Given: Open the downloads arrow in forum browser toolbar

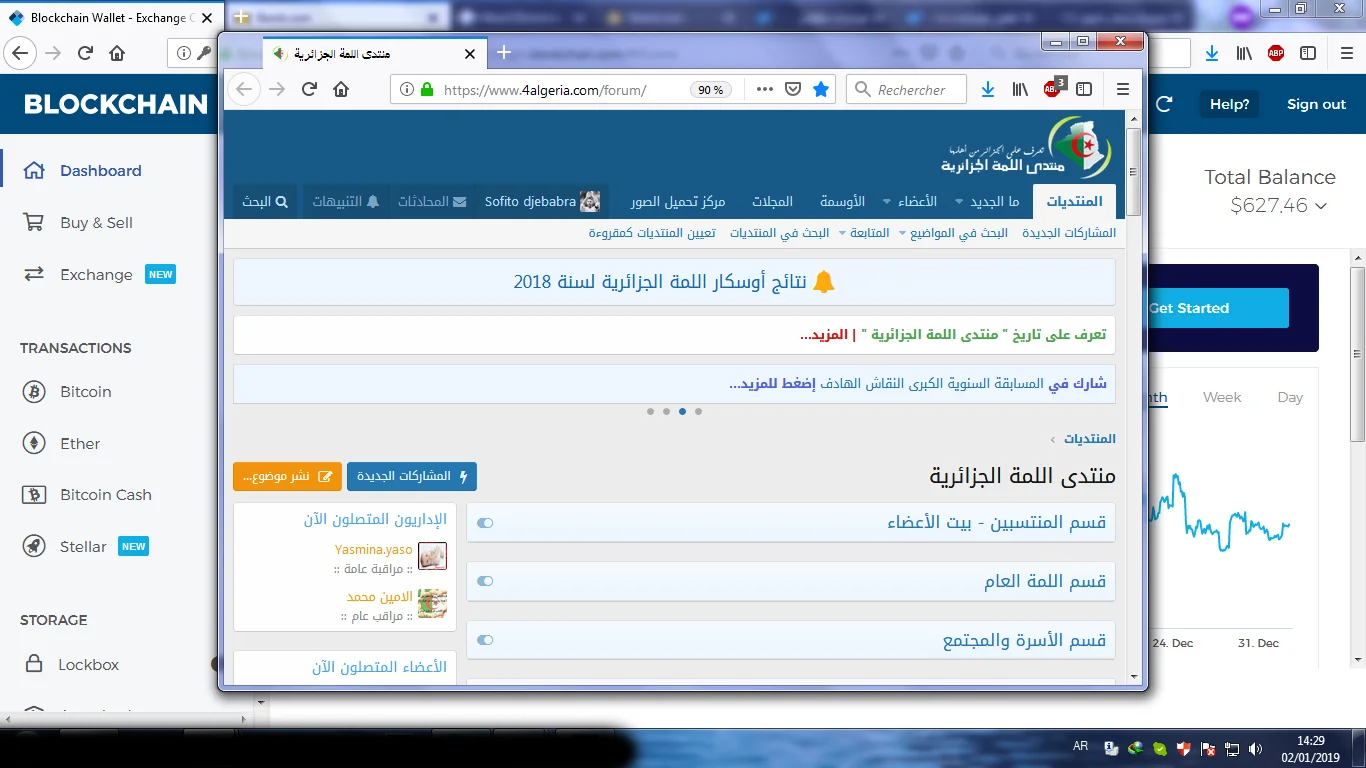Looking at the screenshot, I should pos(988,90).
